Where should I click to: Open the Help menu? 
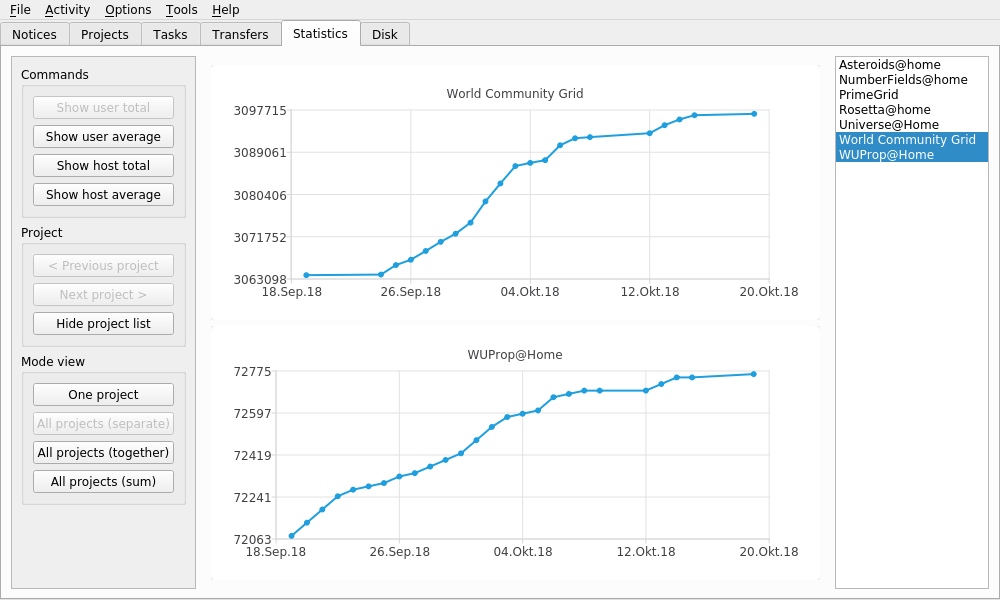225,10
